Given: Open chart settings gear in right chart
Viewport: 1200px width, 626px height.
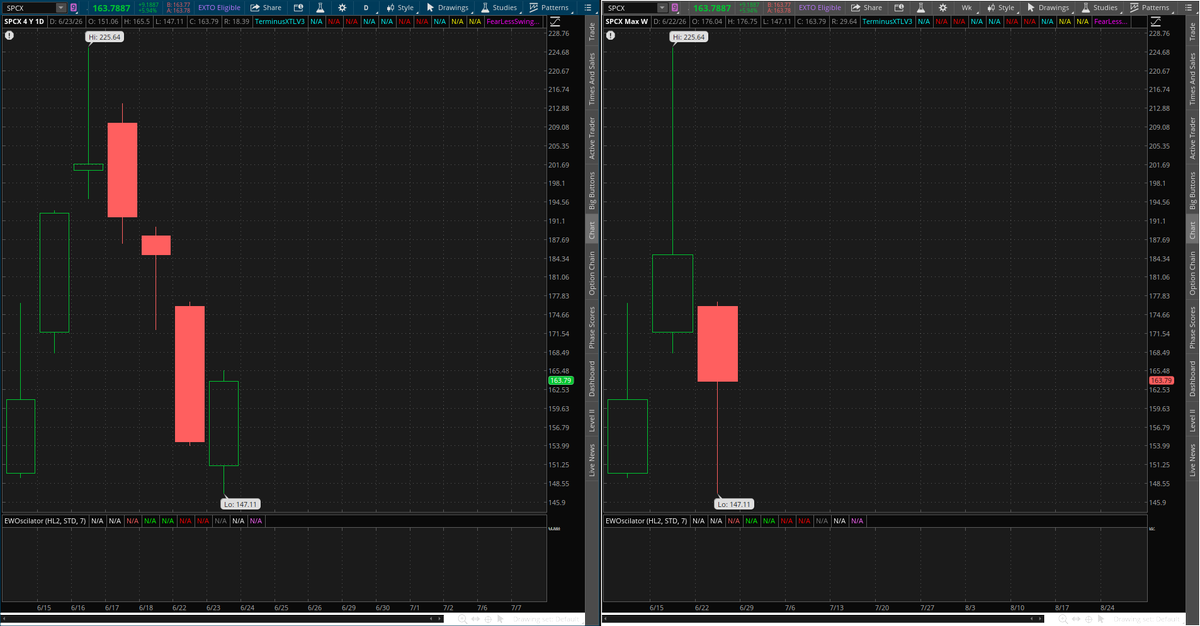Looking at the screenshot, I should pos(943,8).
